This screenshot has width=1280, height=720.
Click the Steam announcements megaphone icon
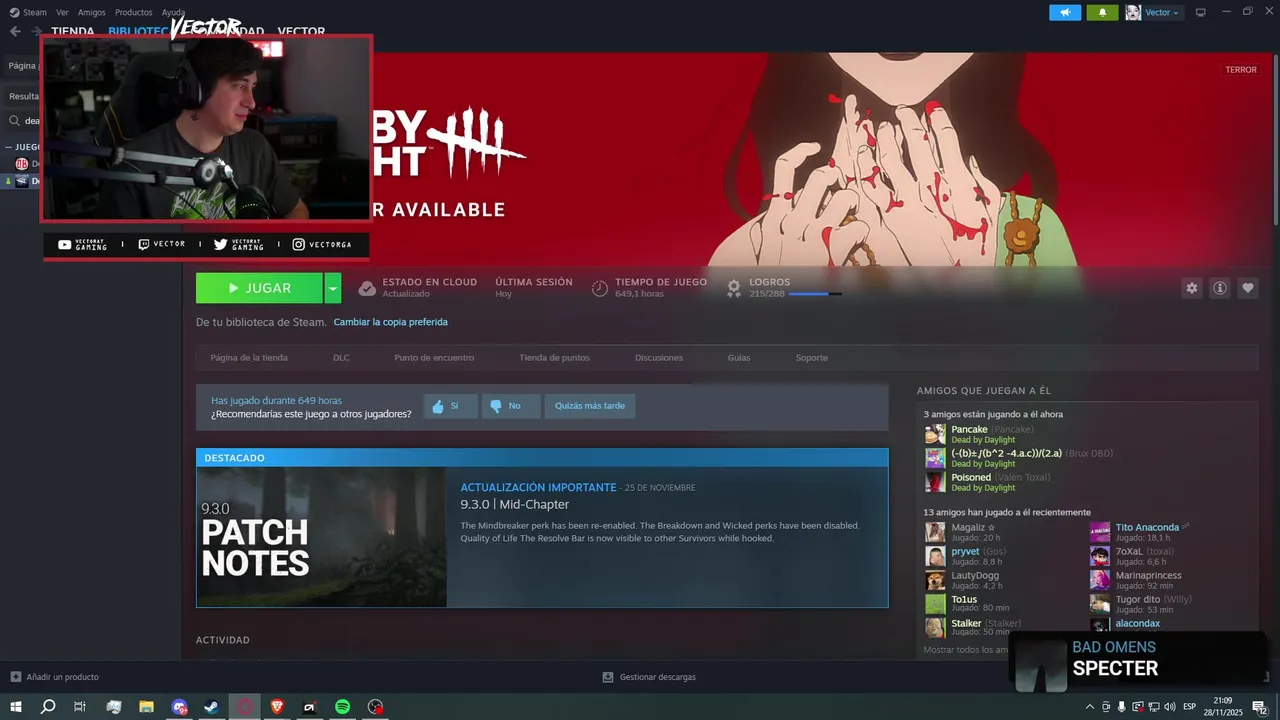coord(1065,12)
